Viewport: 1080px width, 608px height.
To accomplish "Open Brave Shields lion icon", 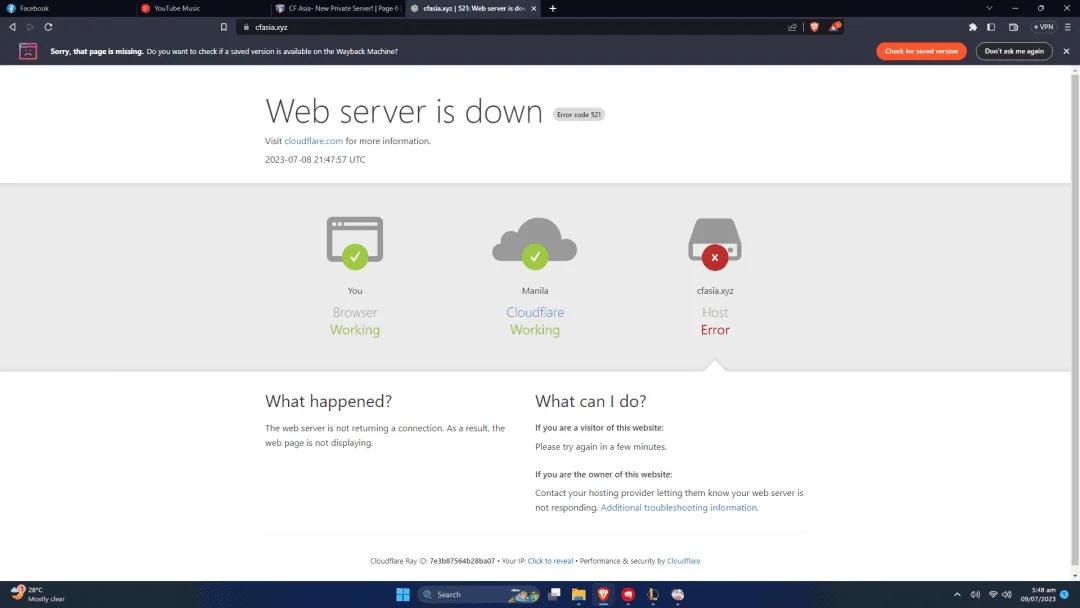I will [x=814, y=27].
